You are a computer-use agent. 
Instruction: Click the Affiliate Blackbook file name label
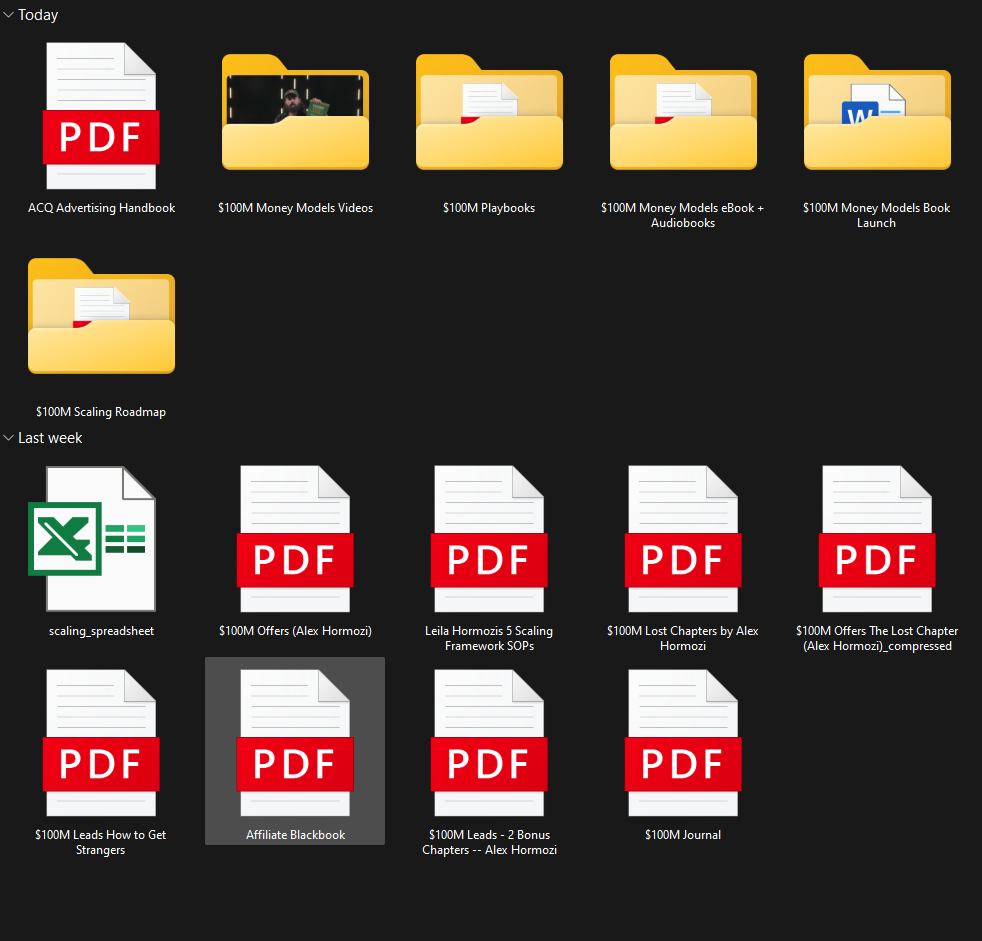point(295,835)
